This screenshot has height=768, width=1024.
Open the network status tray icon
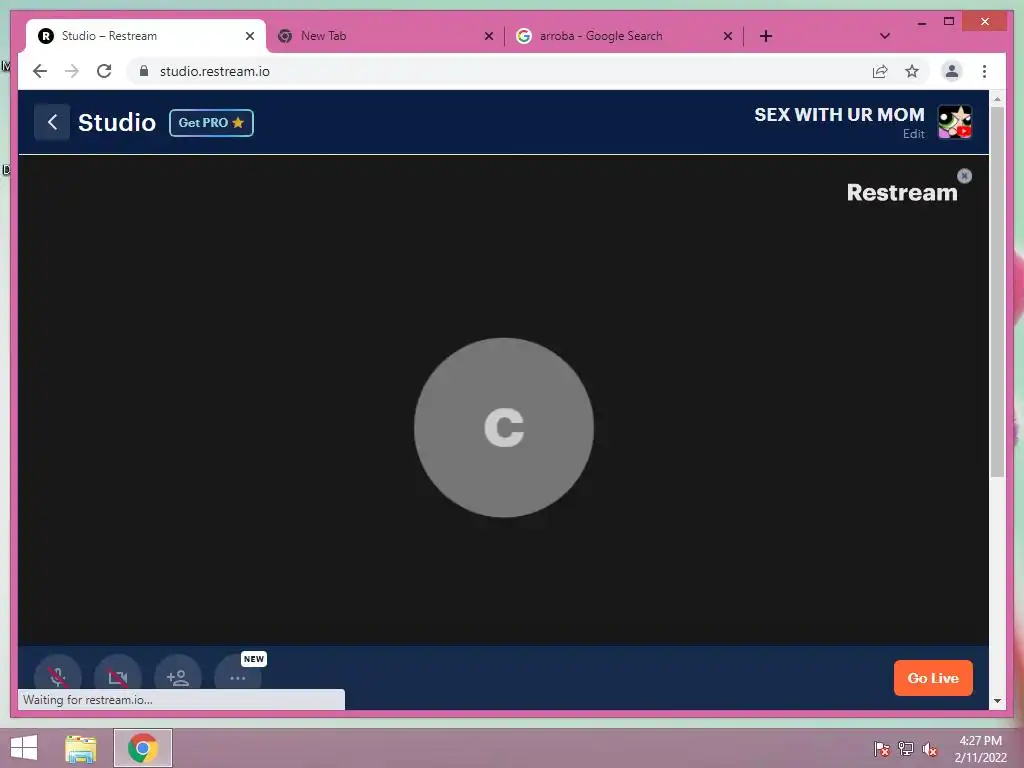(906, 748)
